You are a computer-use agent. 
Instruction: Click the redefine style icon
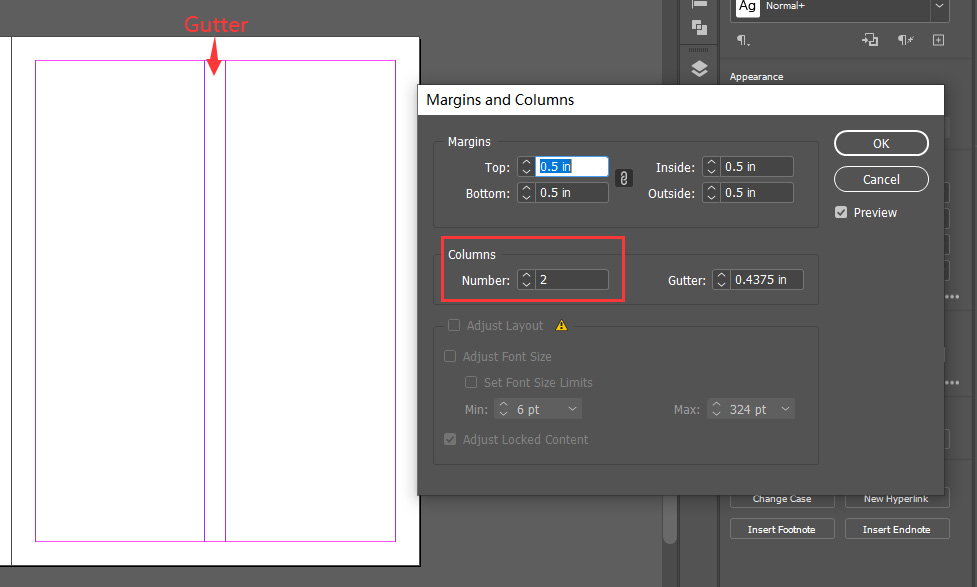click(x=870, y=41)
